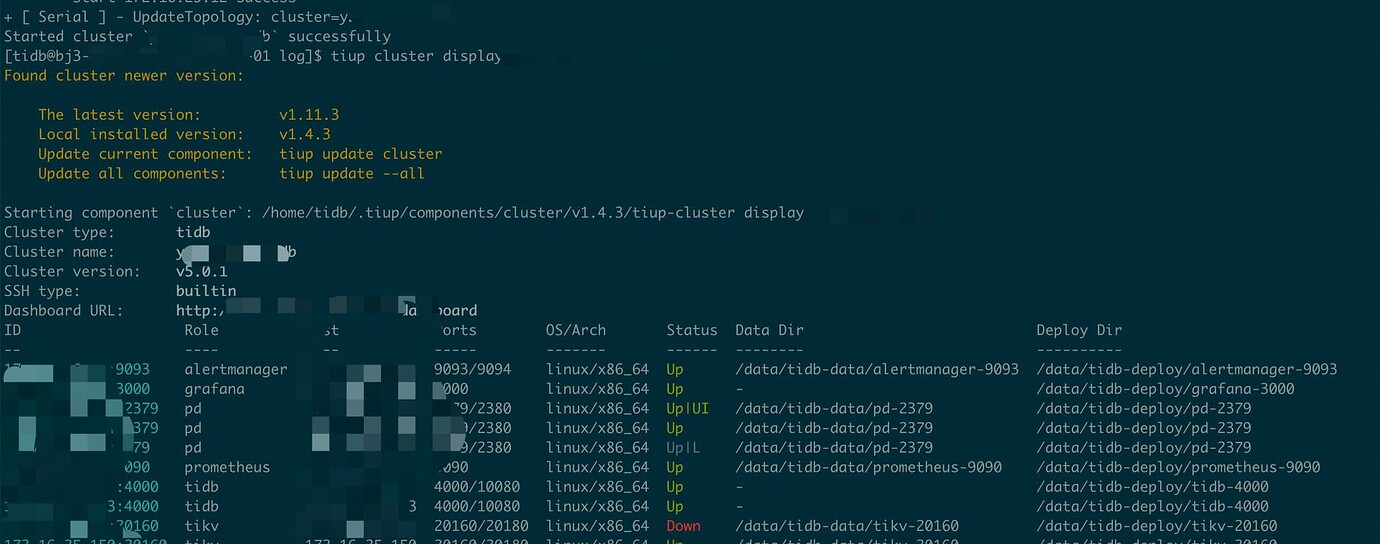Click the 'Deploy Dir' column header

(x=1079, y=330)
